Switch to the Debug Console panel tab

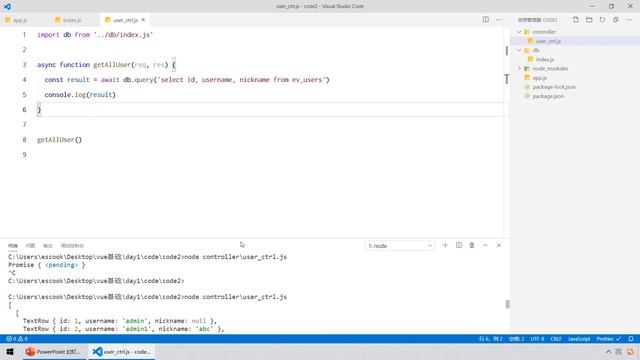(x=72, y=246)
